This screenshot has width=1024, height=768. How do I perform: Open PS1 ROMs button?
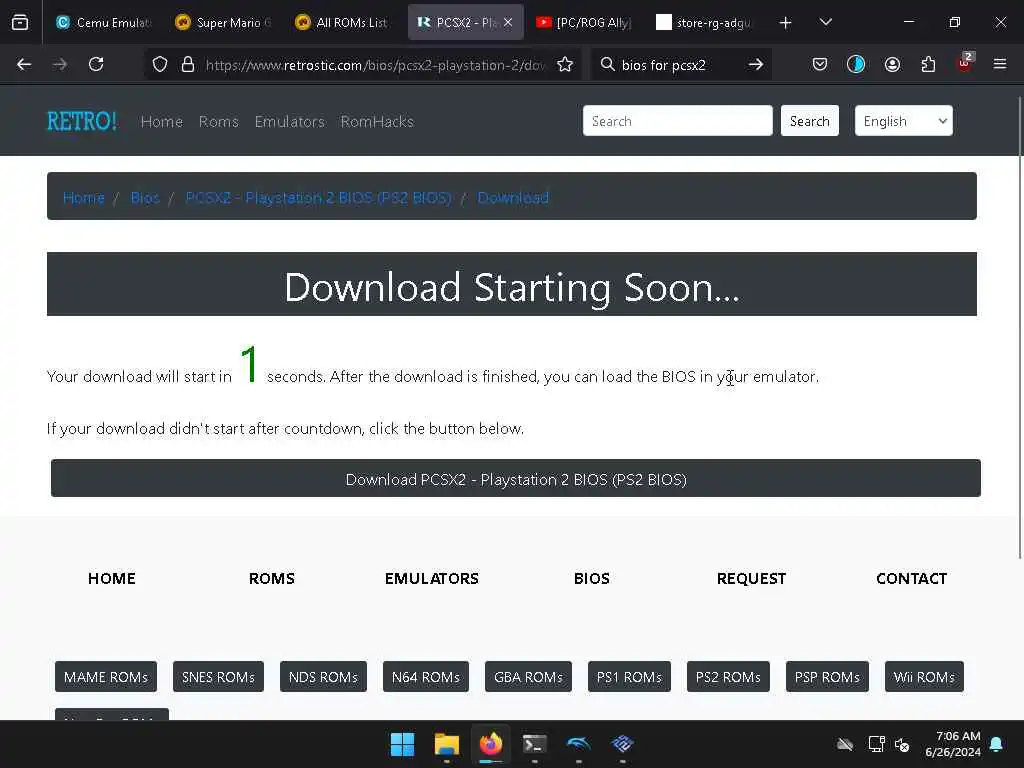coord(629,677)
